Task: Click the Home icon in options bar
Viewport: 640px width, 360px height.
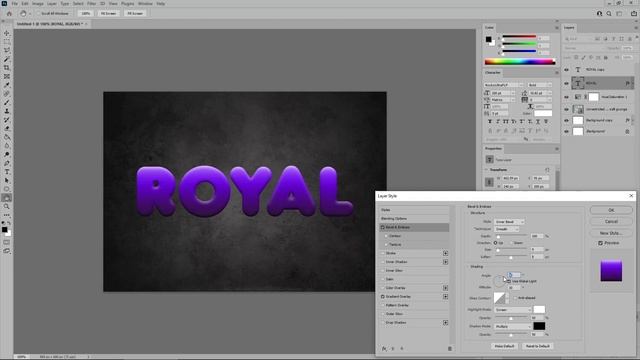Action: (x=9, y=13)
